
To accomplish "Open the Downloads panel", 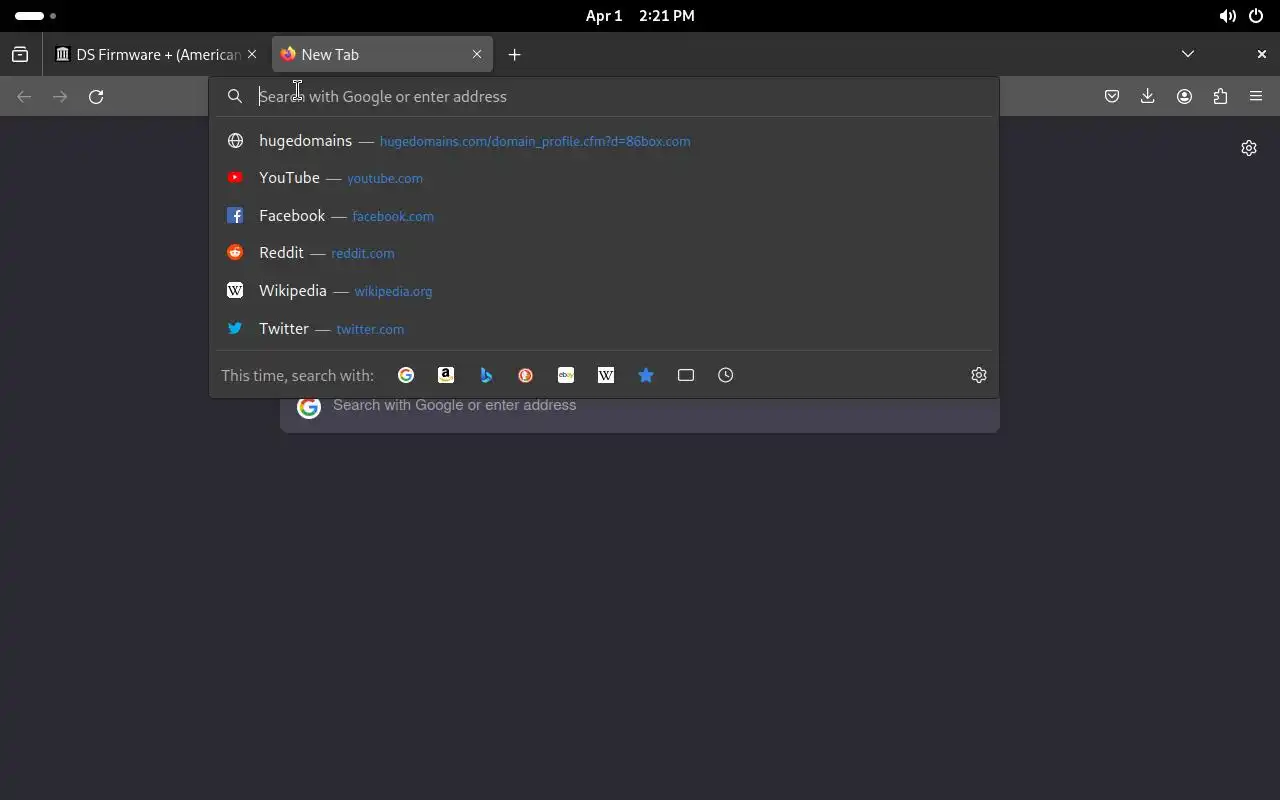I will click(x=1148, y=97).
